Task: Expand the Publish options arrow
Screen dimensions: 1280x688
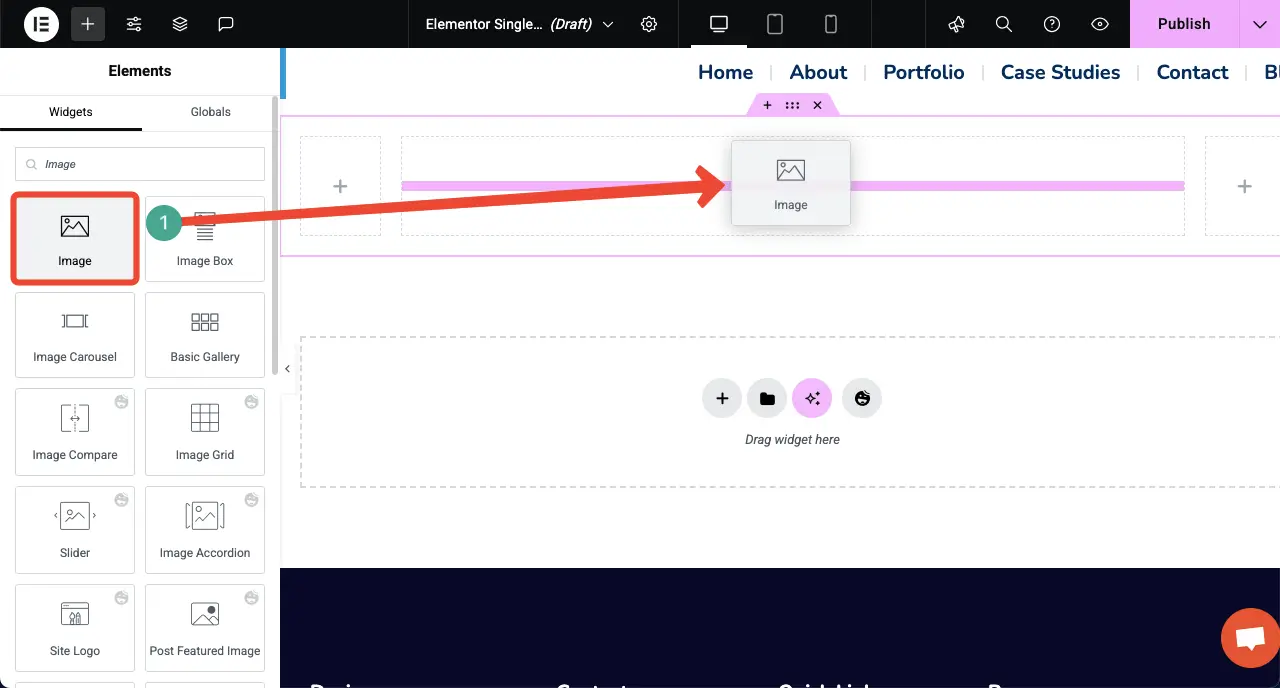Action: pyautogui.click(x=1260, y=24)
